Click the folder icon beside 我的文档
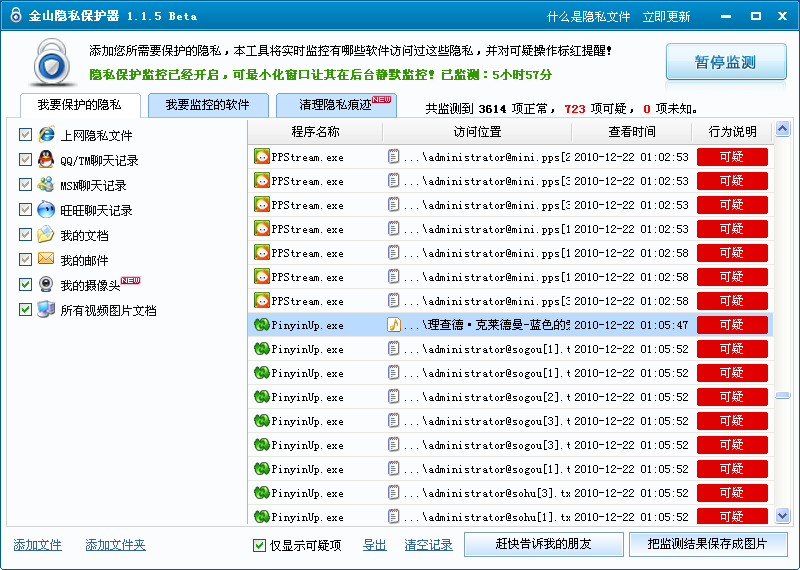 pyautogui.click(x=46, y=234)
